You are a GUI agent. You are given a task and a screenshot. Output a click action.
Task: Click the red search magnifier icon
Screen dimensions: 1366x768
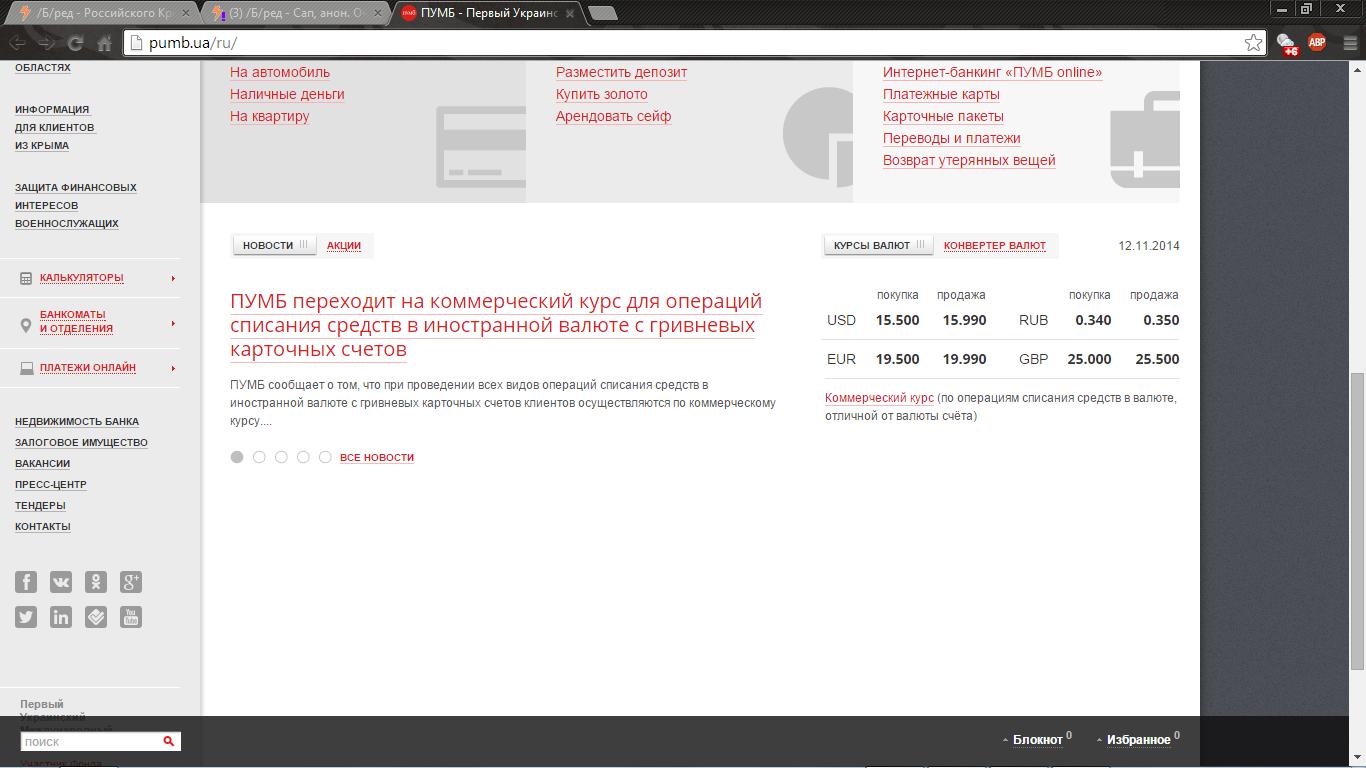click(169, 741)
